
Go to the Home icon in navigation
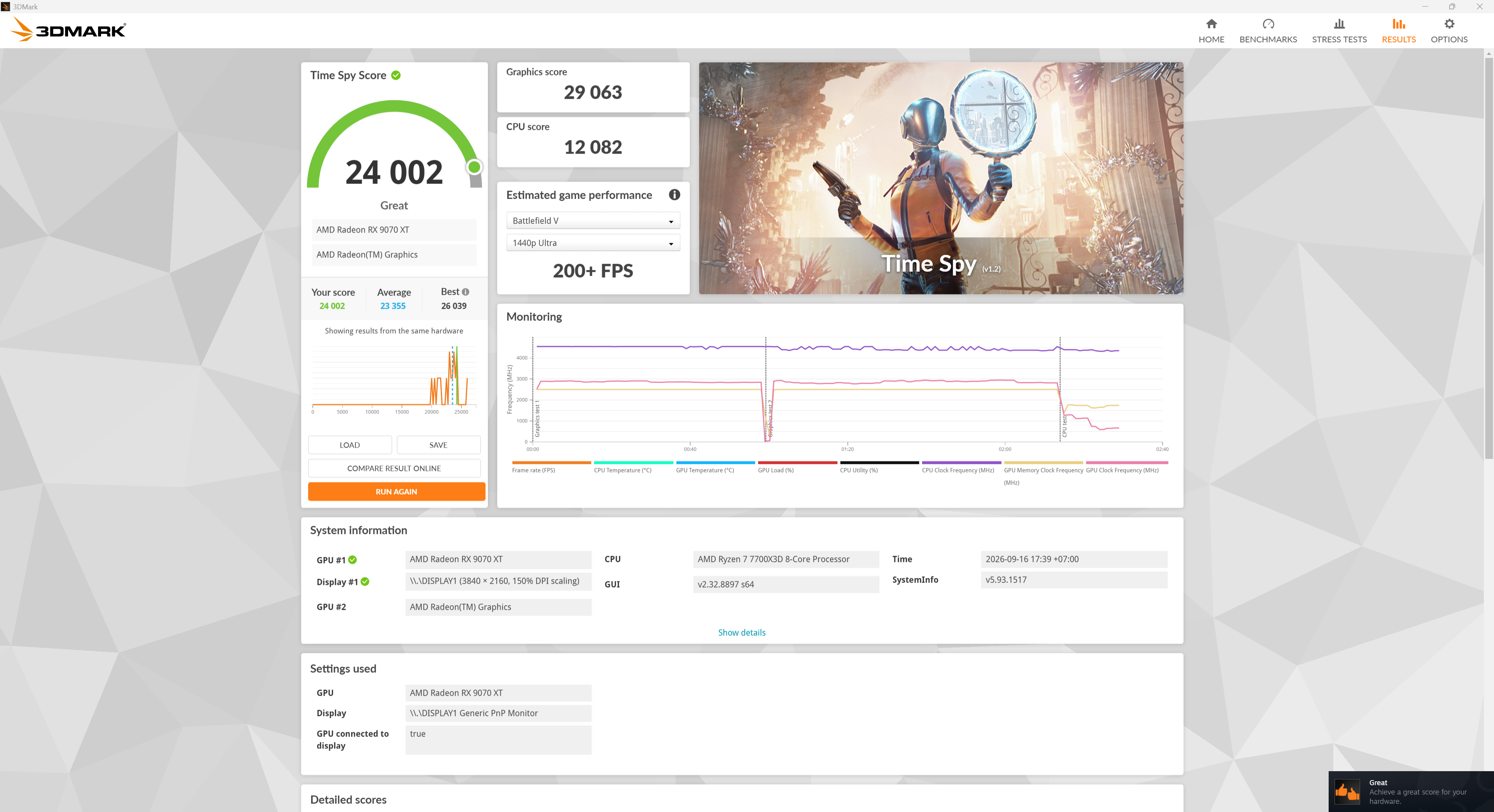1211,24
